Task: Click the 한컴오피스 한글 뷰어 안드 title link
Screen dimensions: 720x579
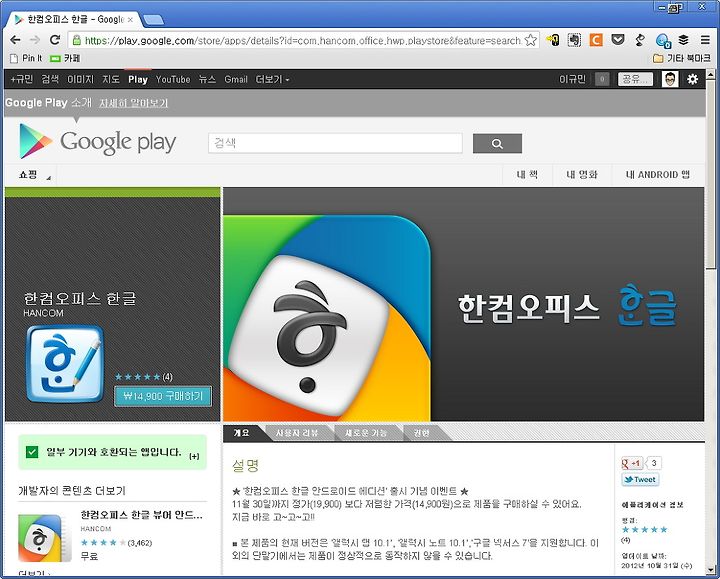Action: point(141,515)
